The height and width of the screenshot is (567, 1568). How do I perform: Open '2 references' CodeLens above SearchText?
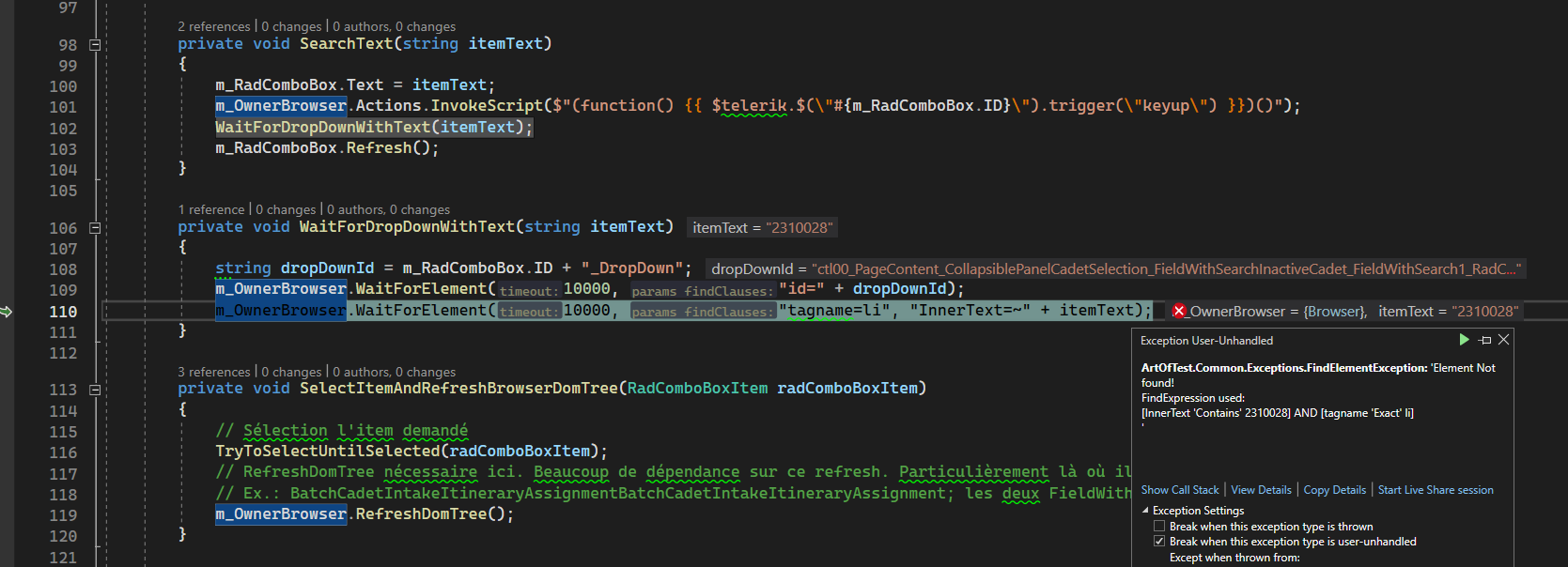coord(214,26)
